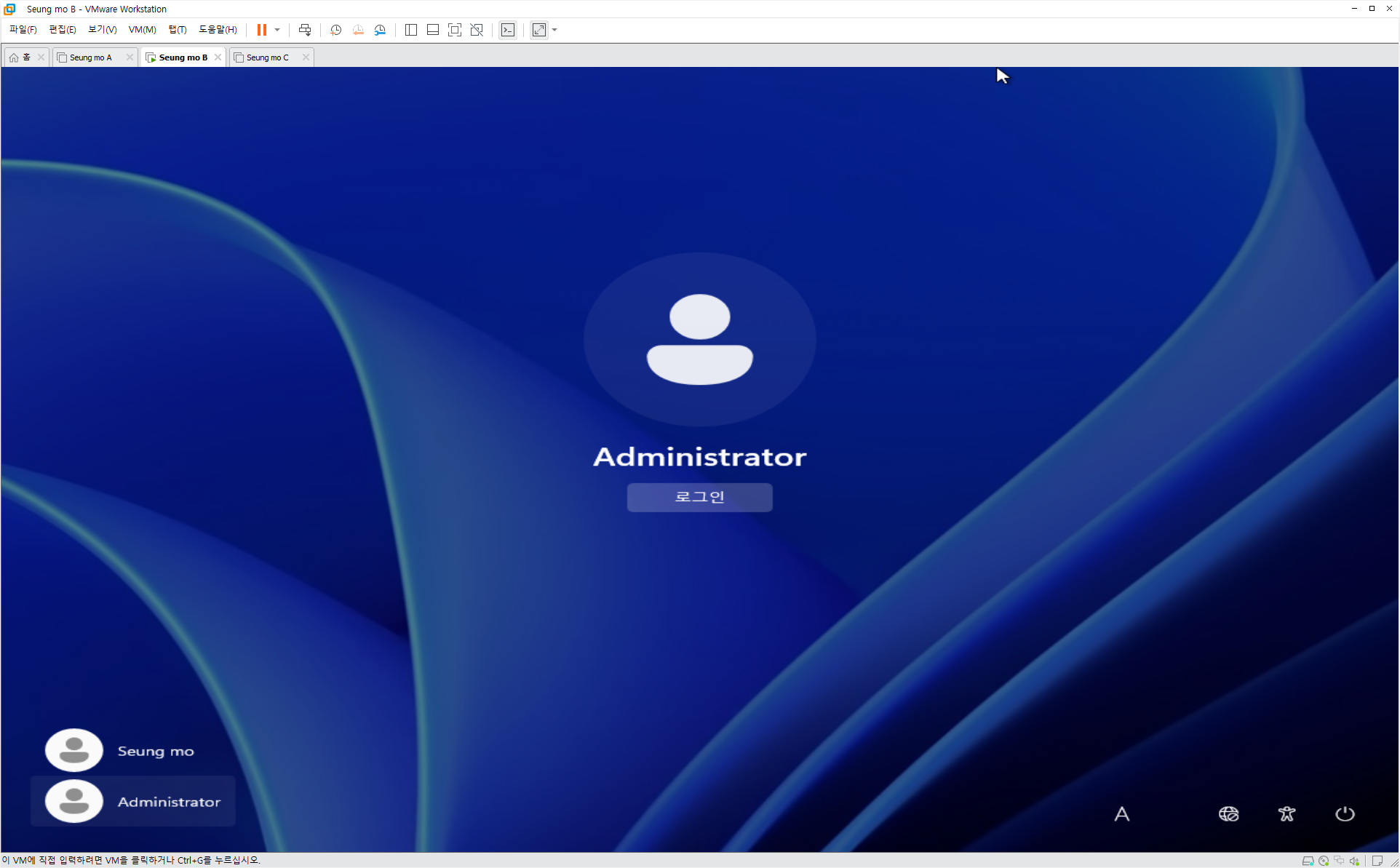This screenshot has height=868, width=1400.
Task: Close the Seung mo B tab
Action: tap(218, 57)
